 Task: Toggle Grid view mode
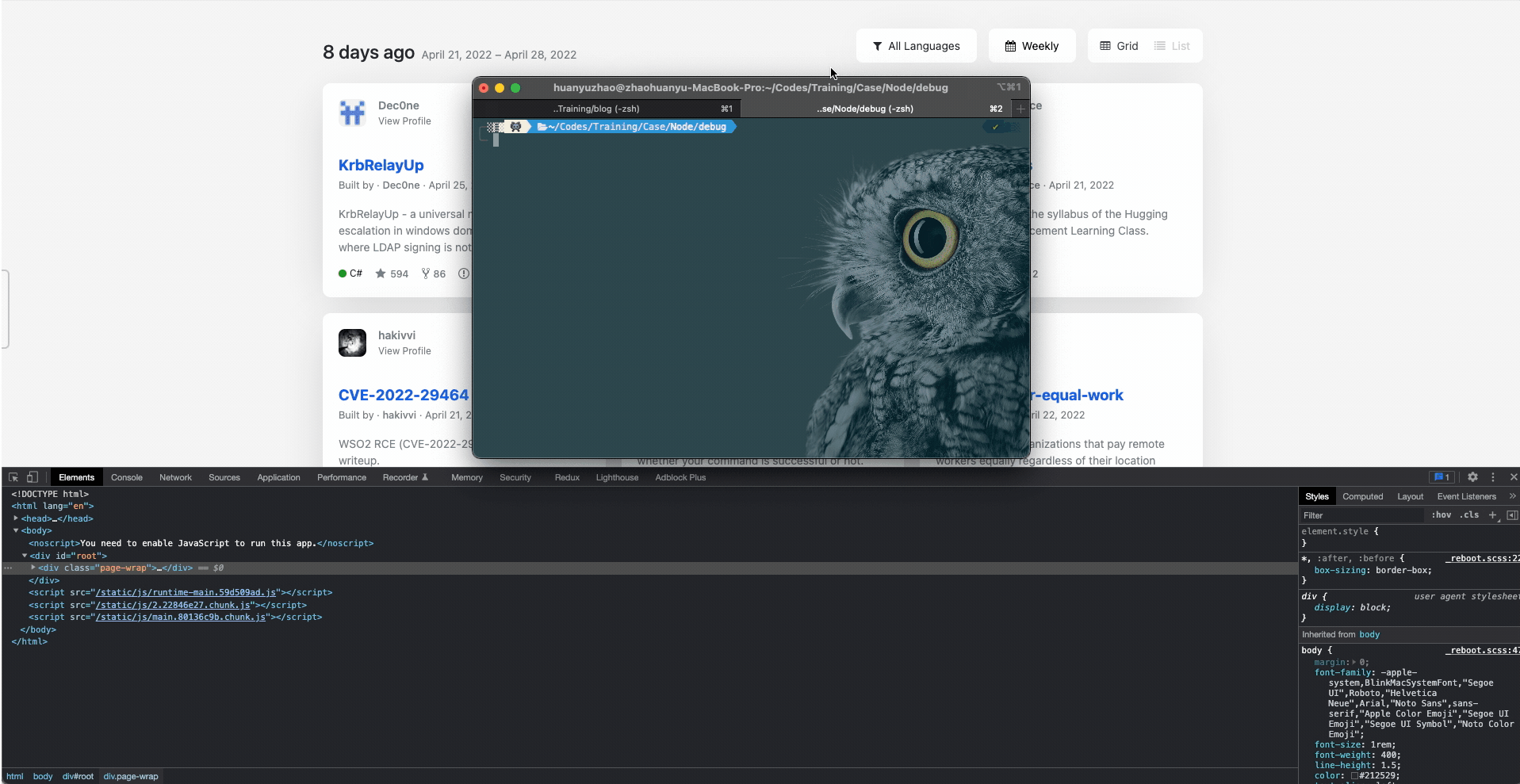tap(1118, 45)
